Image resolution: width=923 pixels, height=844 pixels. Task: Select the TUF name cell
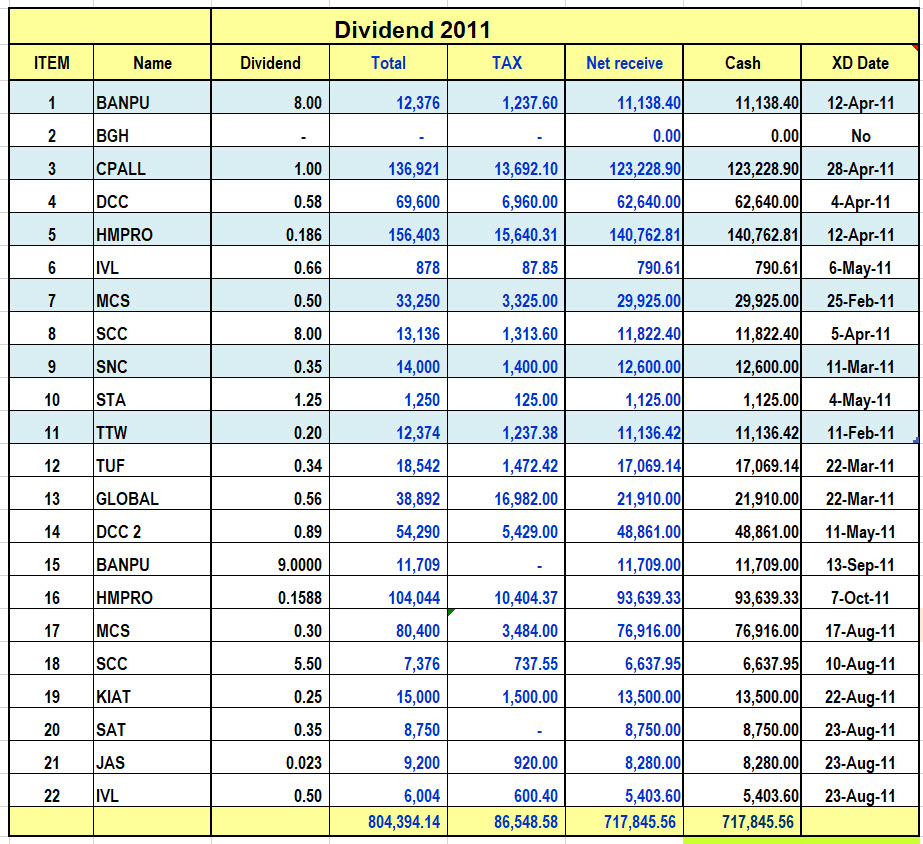tap(152, 460)
